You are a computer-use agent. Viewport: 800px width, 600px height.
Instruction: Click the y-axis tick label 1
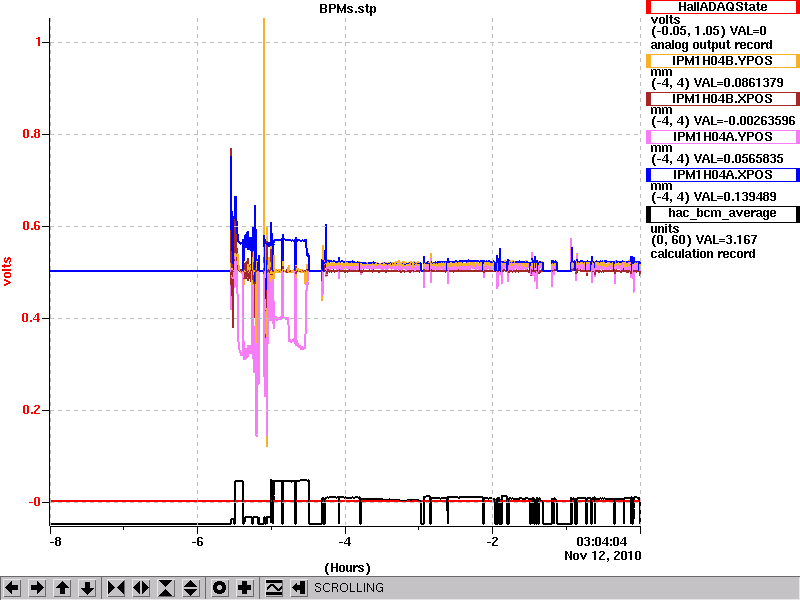(38, 42)
